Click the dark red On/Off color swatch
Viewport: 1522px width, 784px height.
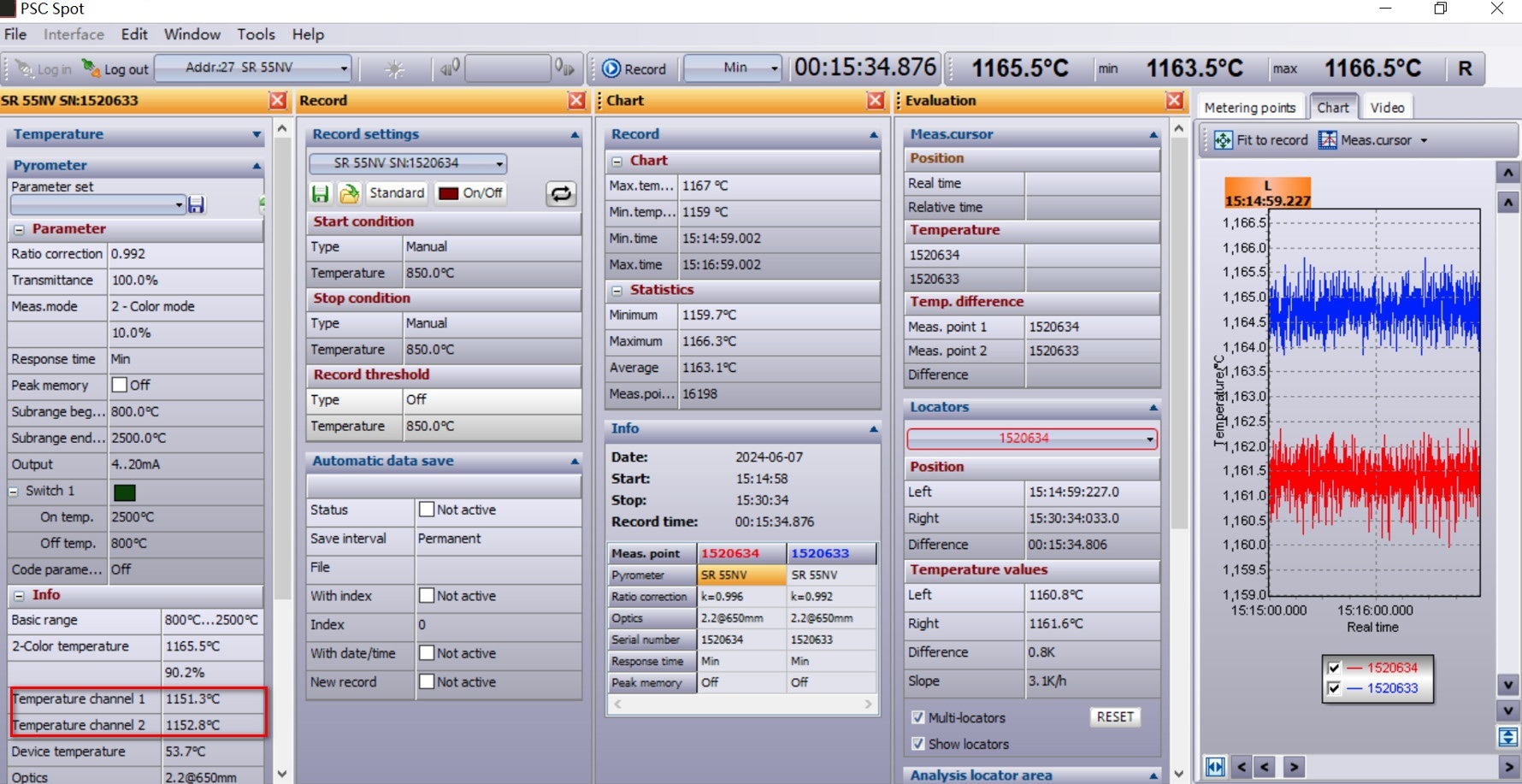(449, 193)
